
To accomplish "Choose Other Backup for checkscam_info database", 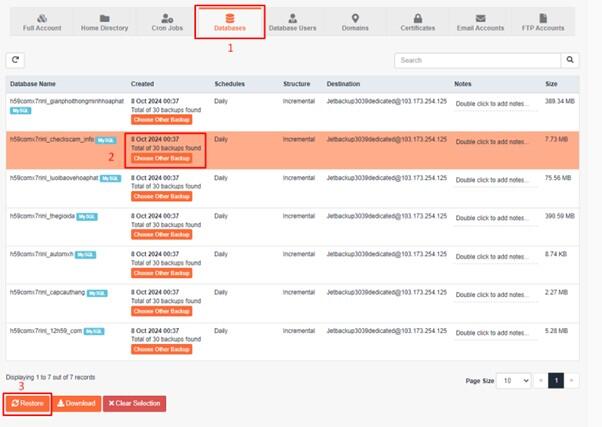I will click(162, 158).
